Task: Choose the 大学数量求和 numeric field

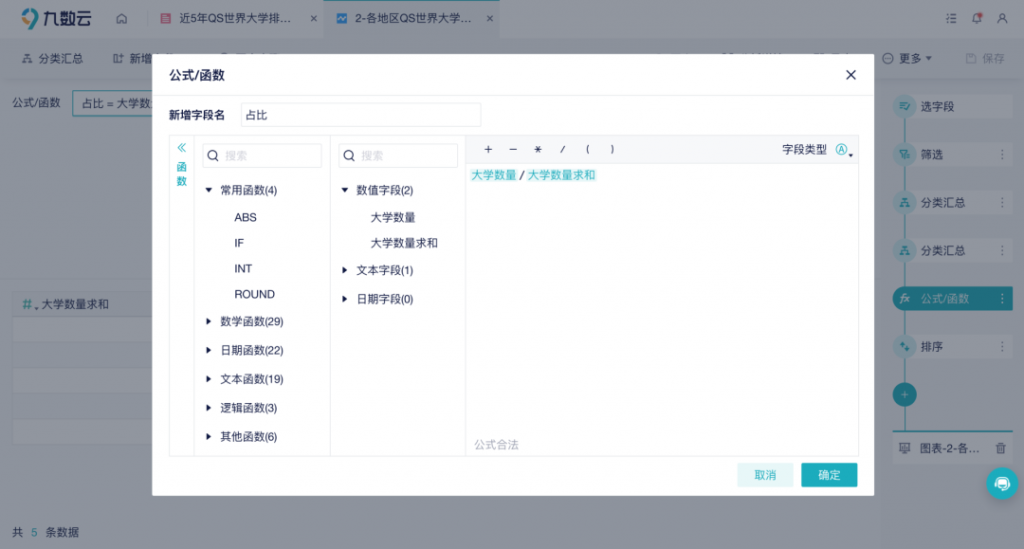Action: point(404,243)
